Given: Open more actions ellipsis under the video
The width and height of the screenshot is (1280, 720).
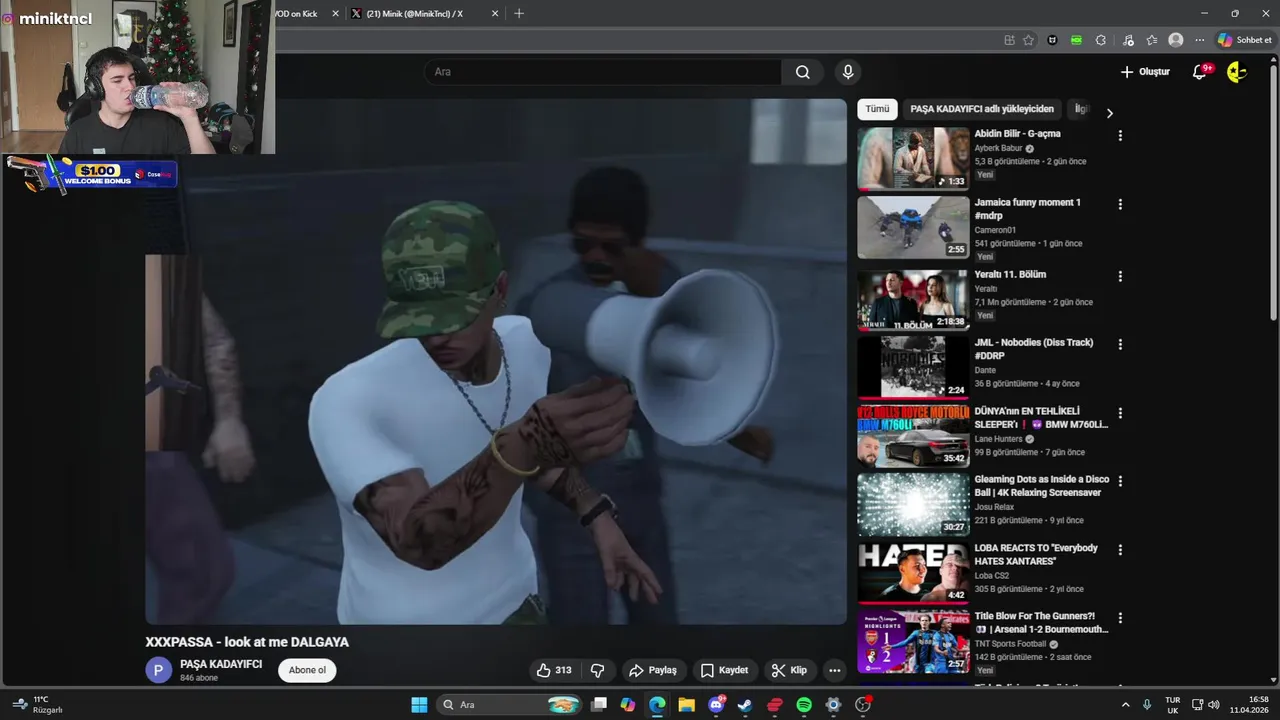Looking at the screenshot, I should coord(835,670).
